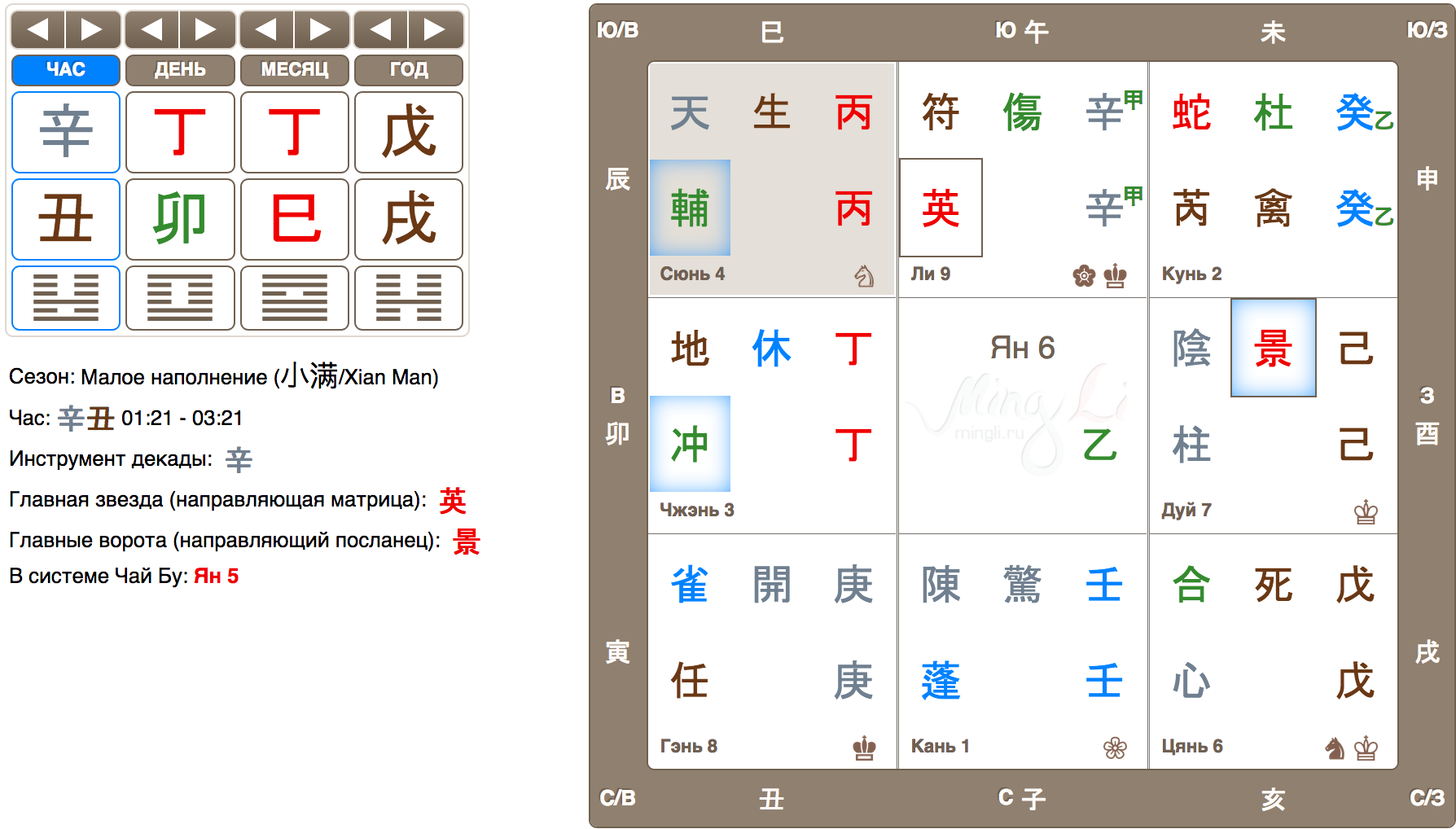1456x829 pixels.
Task: Select the ГОД tab
Action: click(x=409, y=70)
